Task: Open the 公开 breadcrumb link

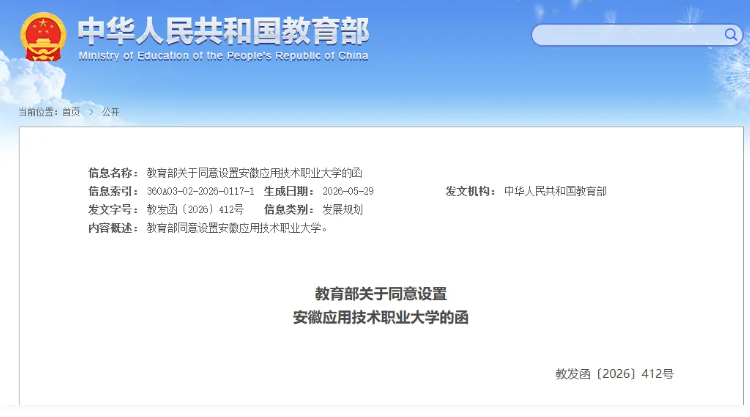Action: click(x=110, y=112)
